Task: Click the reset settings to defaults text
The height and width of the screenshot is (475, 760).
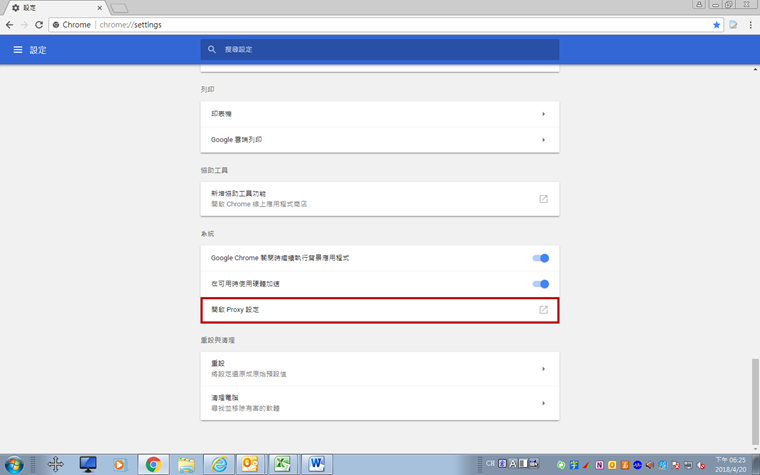Action: click(x=249, y=374)
